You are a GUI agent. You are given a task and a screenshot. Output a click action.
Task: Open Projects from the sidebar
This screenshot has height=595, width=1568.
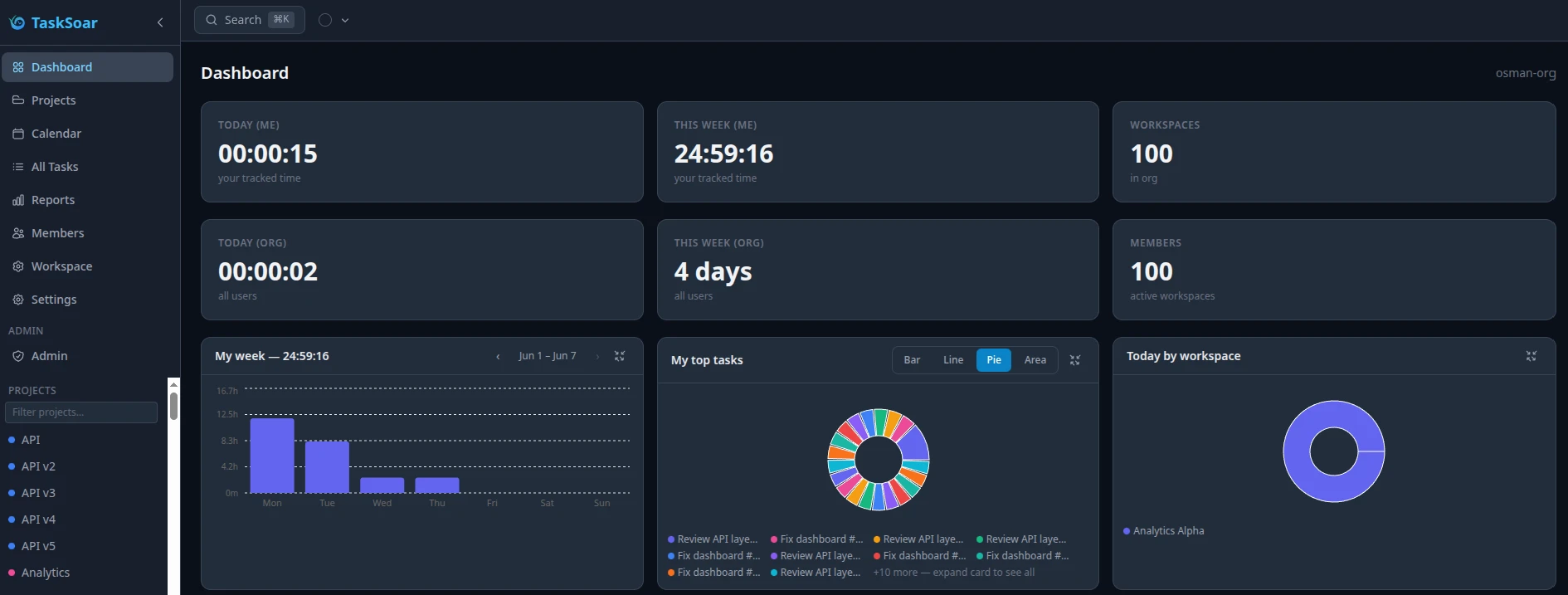(87, 100)
